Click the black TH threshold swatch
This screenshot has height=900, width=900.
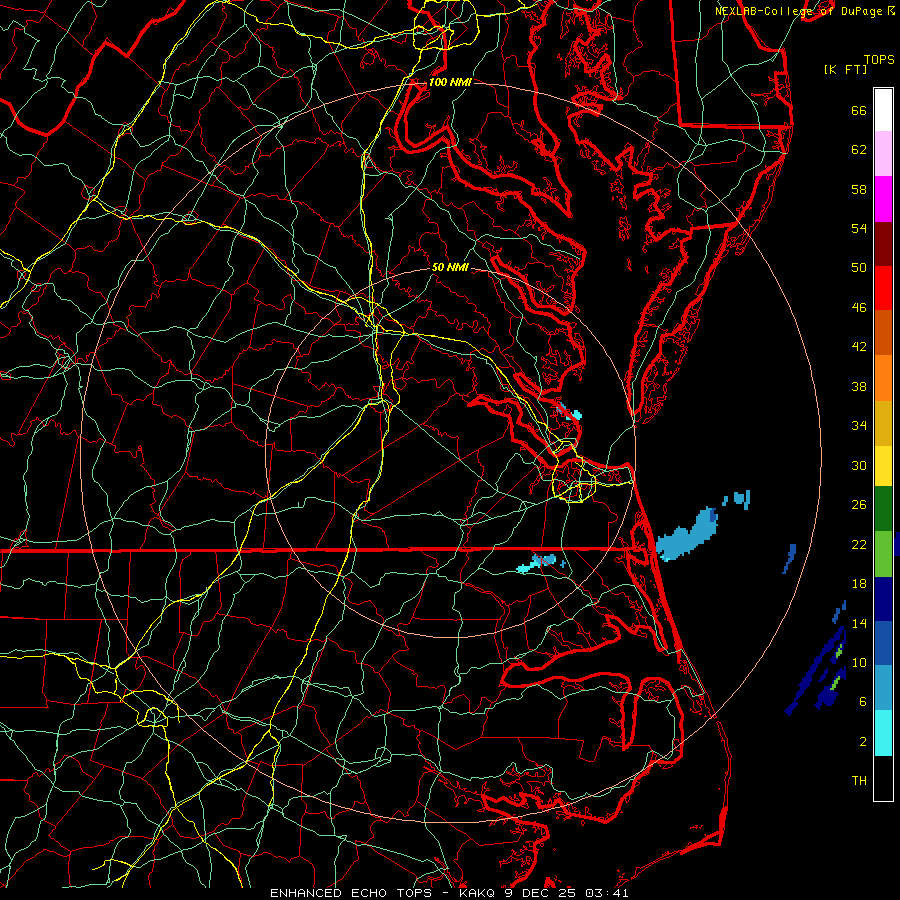point(883,778)
